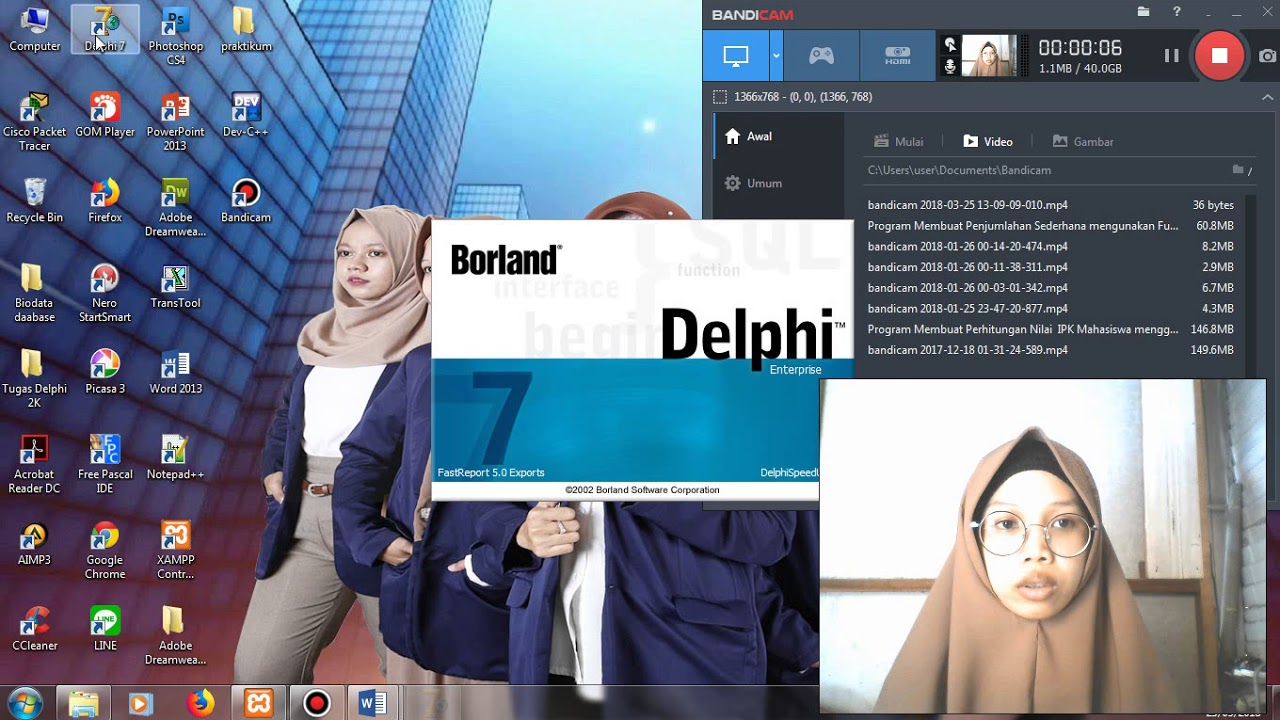Open Computer desktop icon
This screenshot has width=1280, height=720.
(35, 29)
